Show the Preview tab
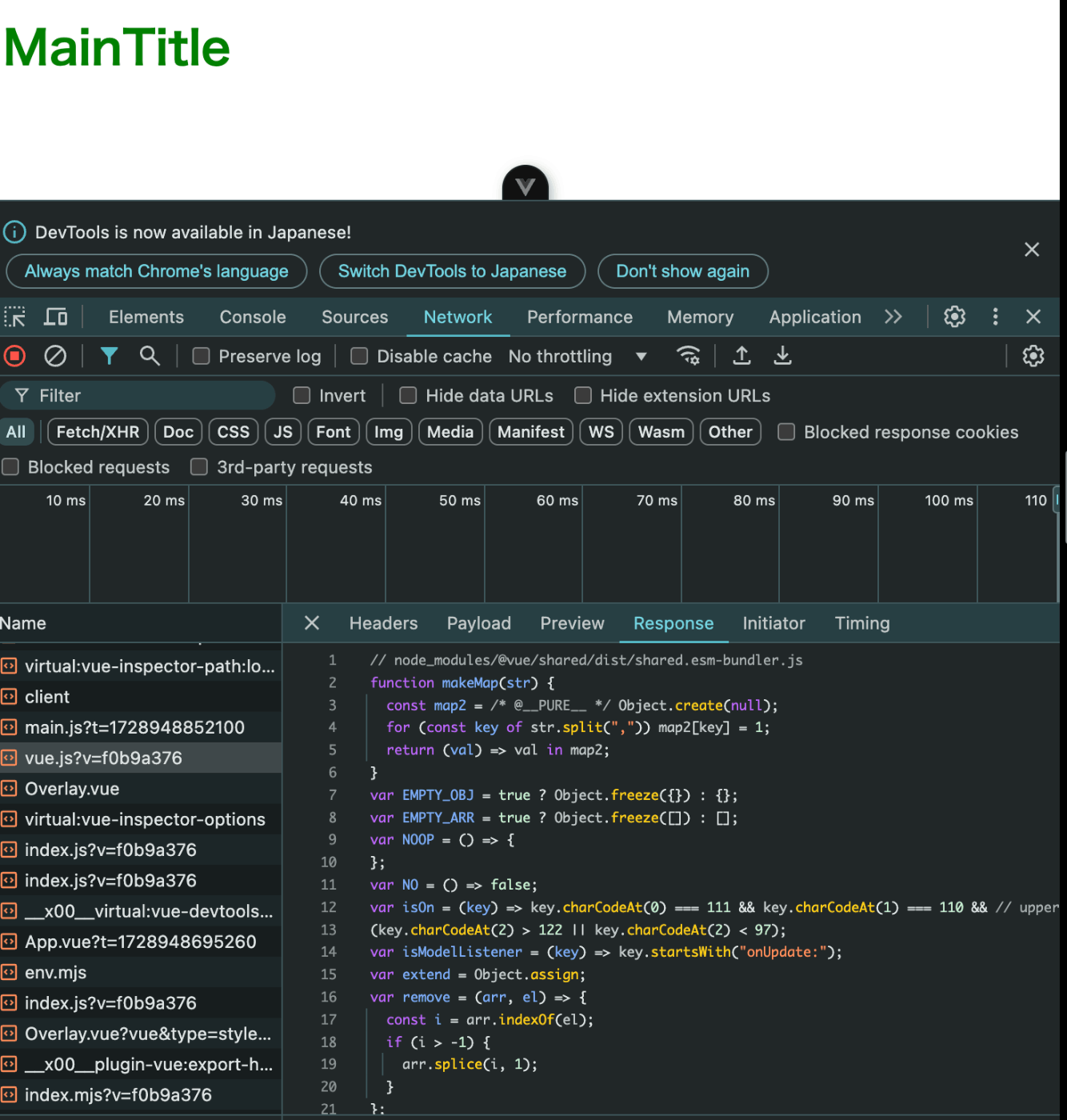The image size is (1067, 1120). pos(573,623)
